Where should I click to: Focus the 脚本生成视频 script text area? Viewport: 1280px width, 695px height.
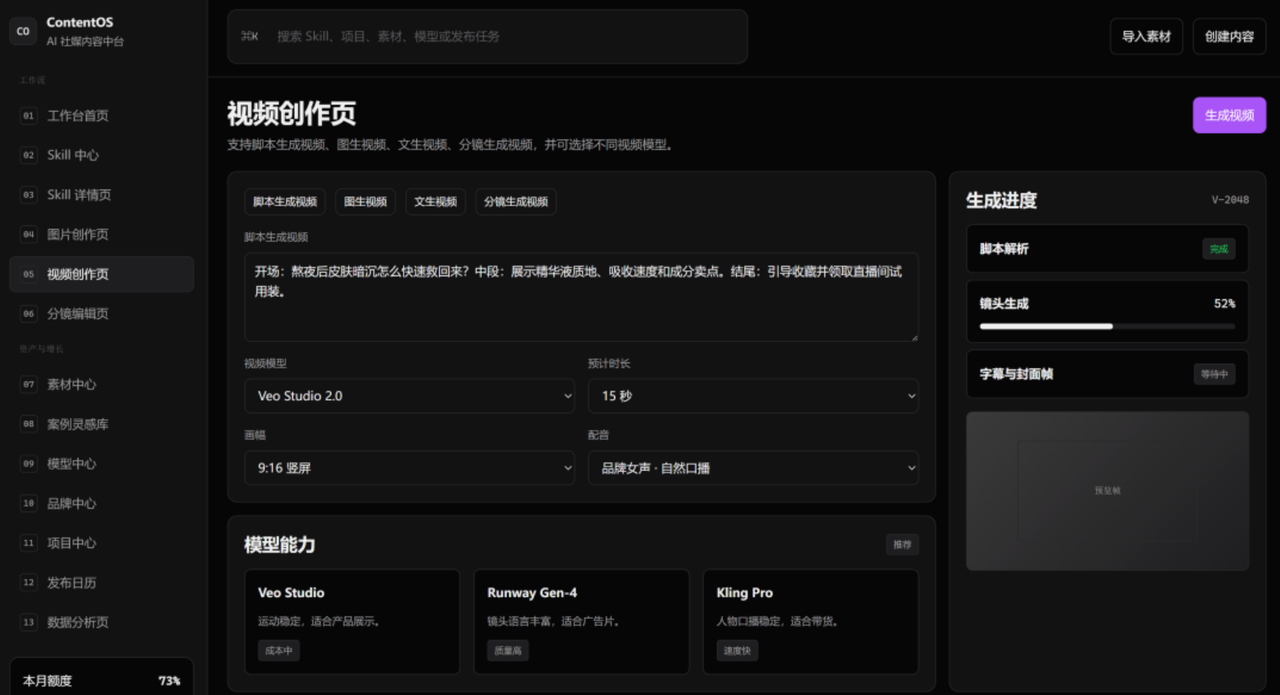581,297
